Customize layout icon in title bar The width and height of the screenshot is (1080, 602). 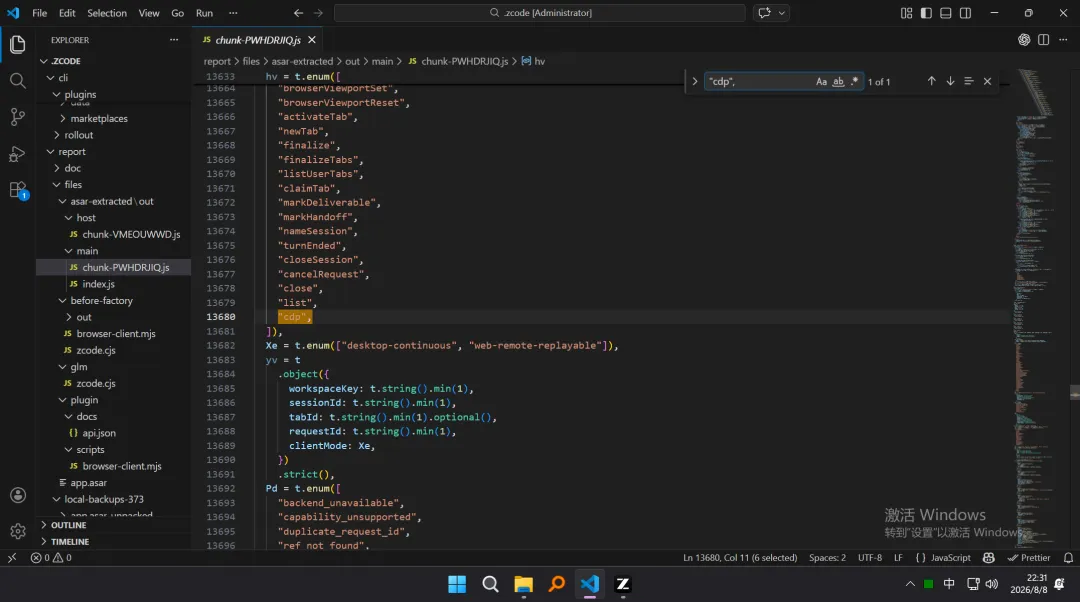pyautogui.click(x=906, y=13)
